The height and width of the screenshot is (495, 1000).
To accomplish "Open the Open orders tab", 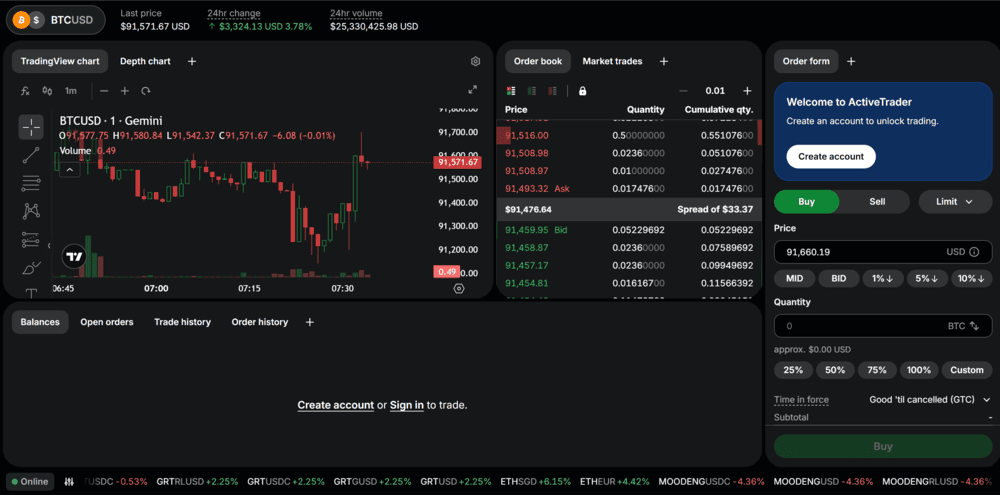I will coord(107,322).
